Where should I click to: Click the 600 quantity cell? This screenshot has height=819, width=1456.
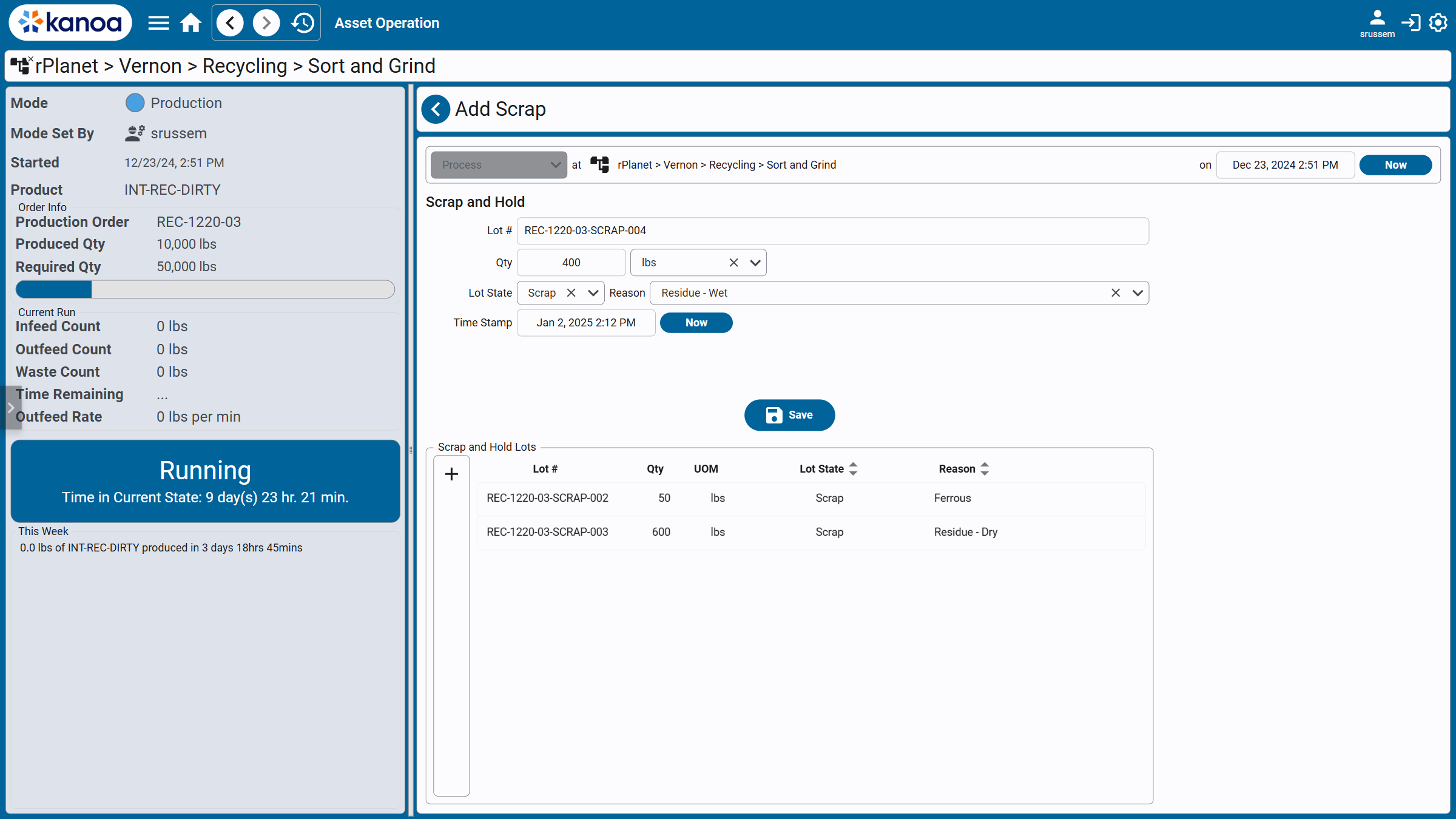(661, 532)
